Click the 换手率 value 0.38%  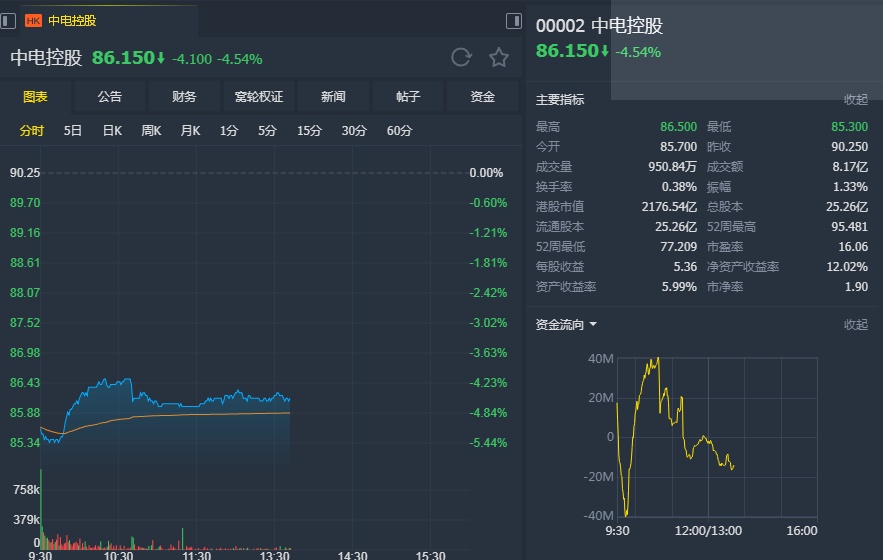[679, 186]
